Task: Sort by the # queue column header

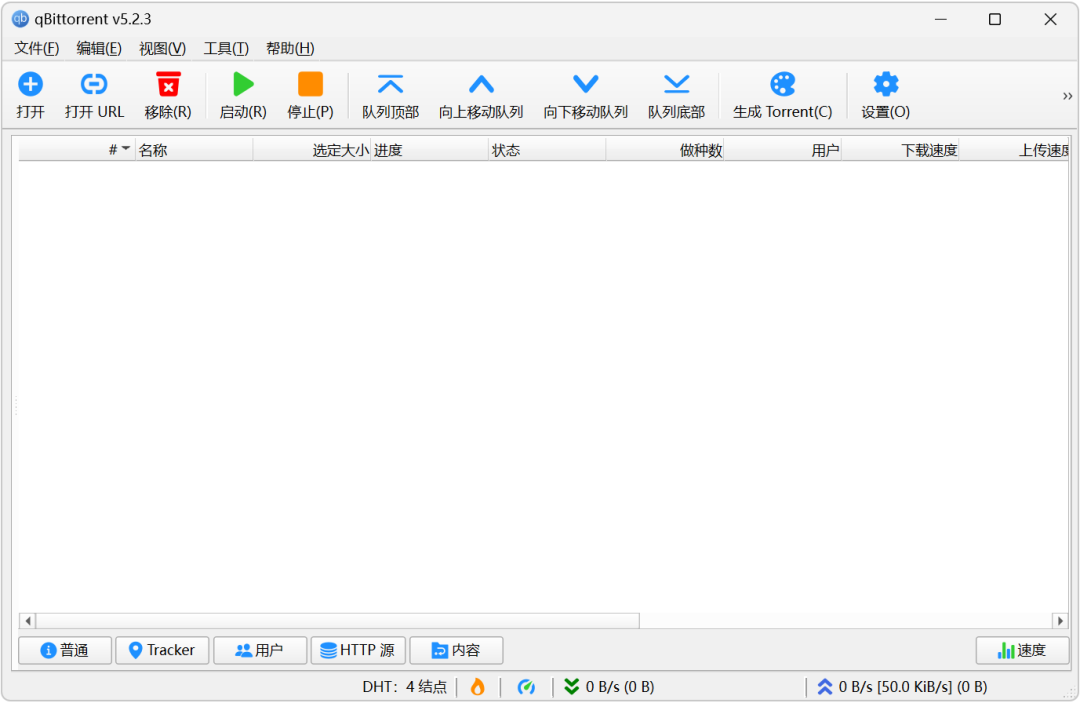Action: tap(76, 150)
